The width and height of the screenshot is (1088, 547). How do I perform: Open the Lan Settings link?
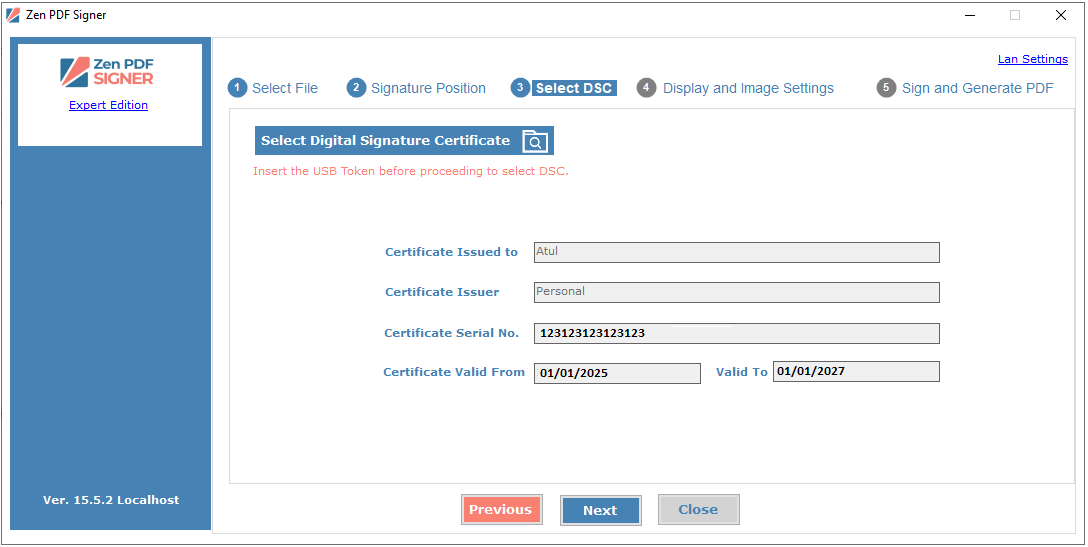(1032, 59)
